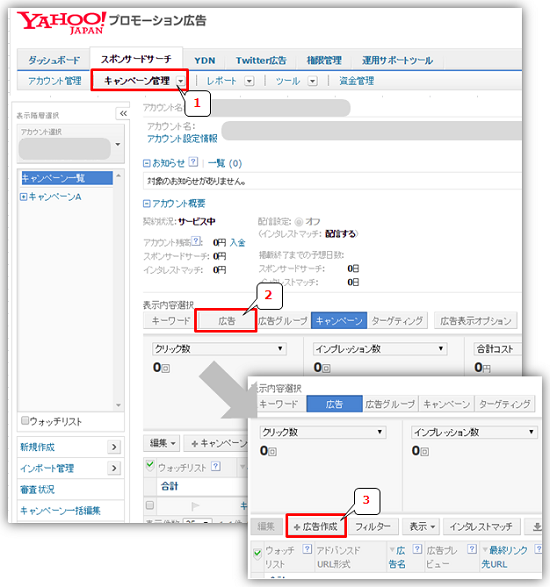Click the +広告作成 button
Viewport: 550px width, 587px height.
316,527
